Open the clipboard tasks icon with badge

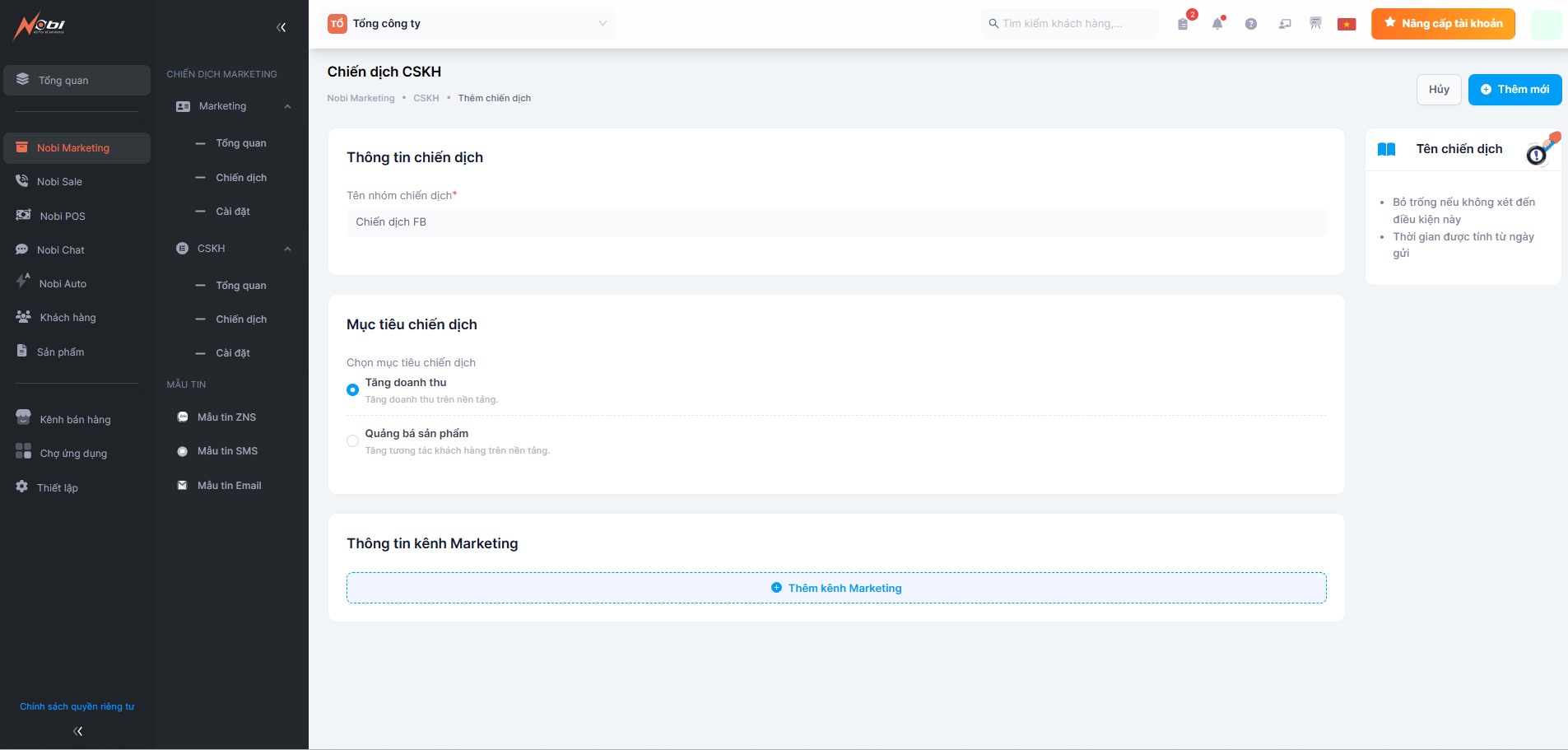click(1183, 24)
